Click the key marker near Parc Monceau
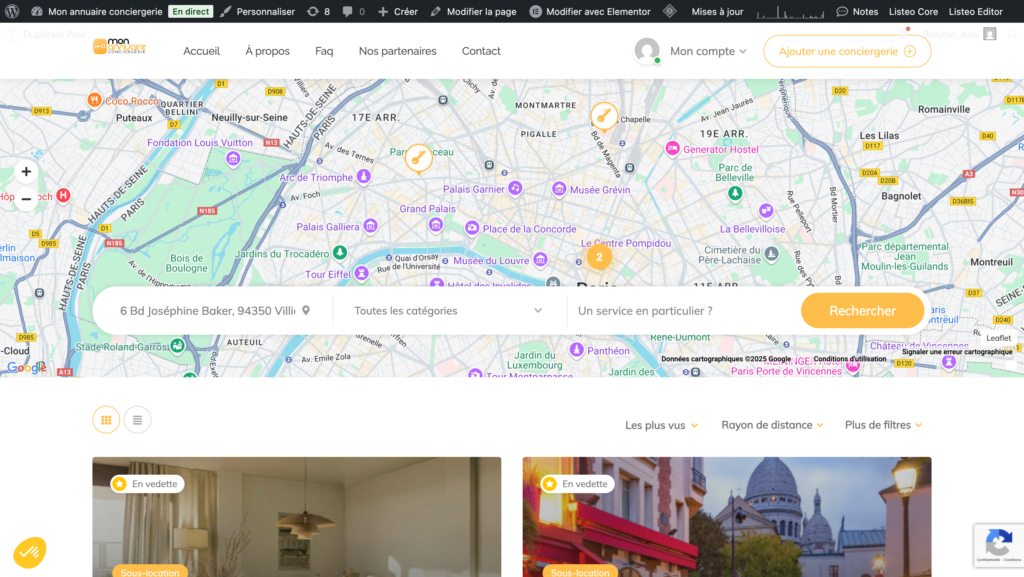 coord(418,159)
